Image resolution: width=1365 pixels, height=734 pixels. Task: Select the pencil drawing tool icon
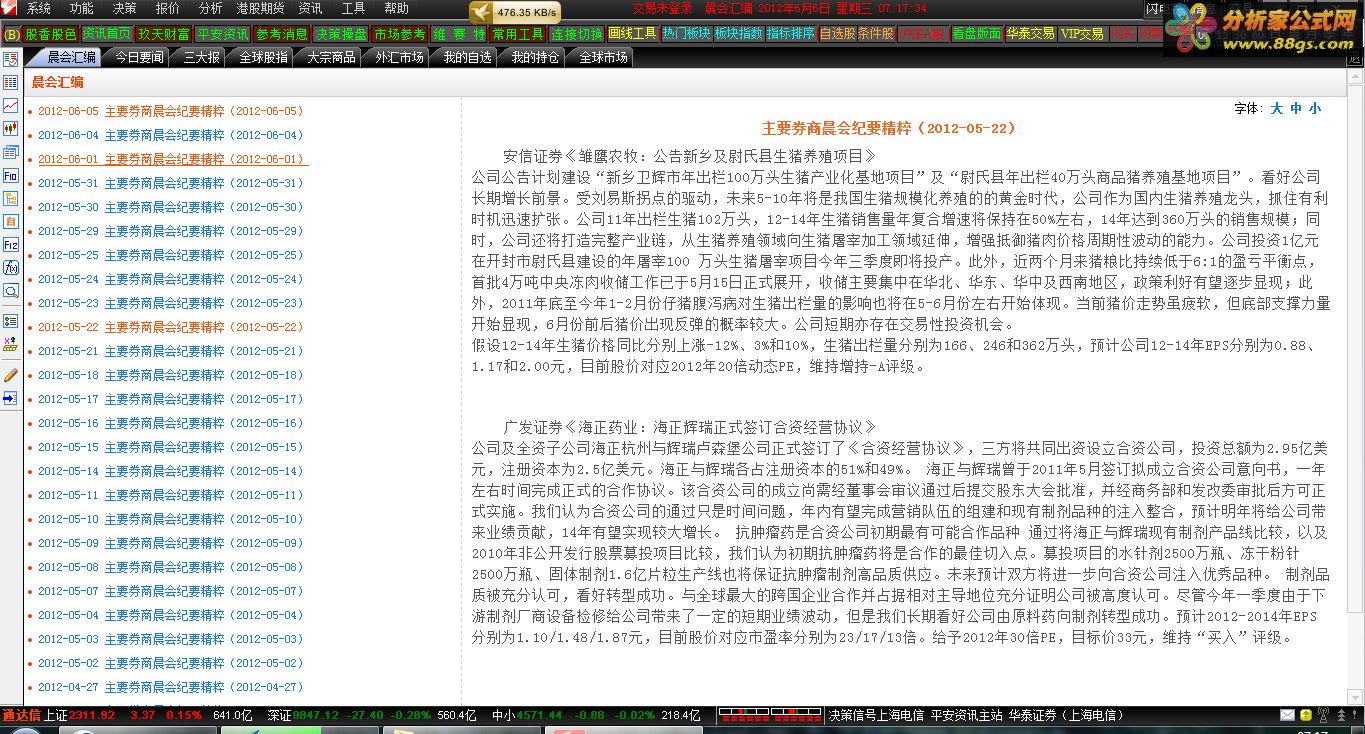10,375
